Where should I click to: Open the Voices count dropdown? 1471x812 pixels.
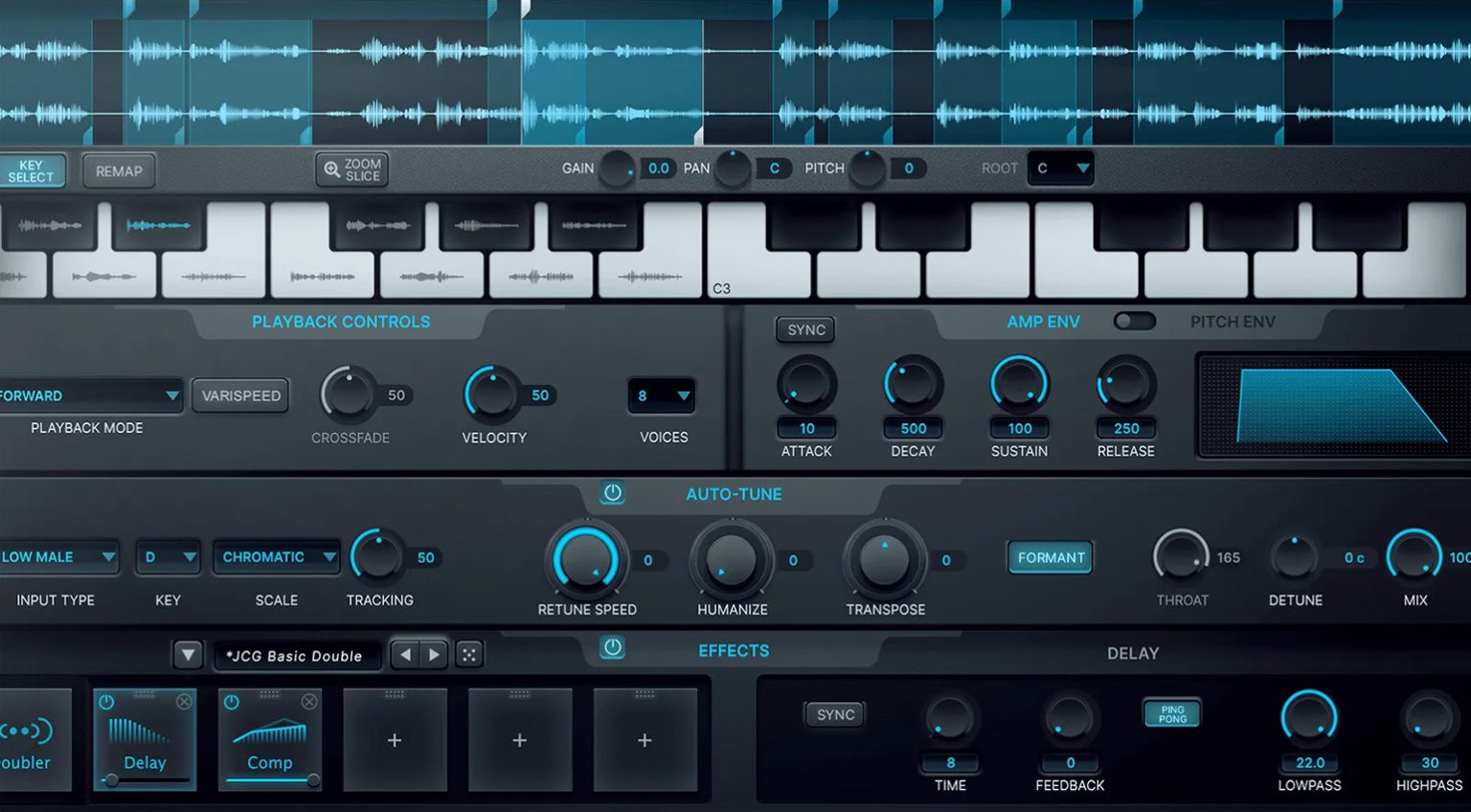[x=662, y=395]
